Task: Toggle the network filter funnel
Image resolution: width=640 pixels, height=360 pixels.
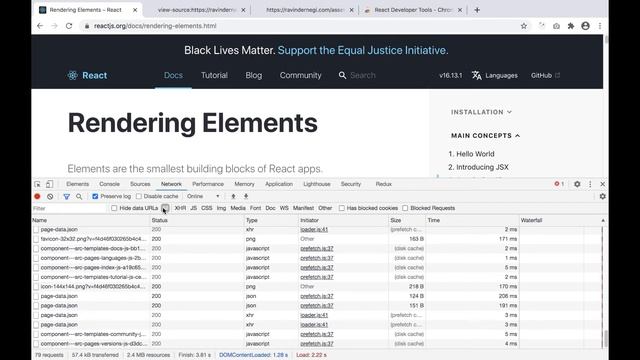Action: tap(67, 196)
